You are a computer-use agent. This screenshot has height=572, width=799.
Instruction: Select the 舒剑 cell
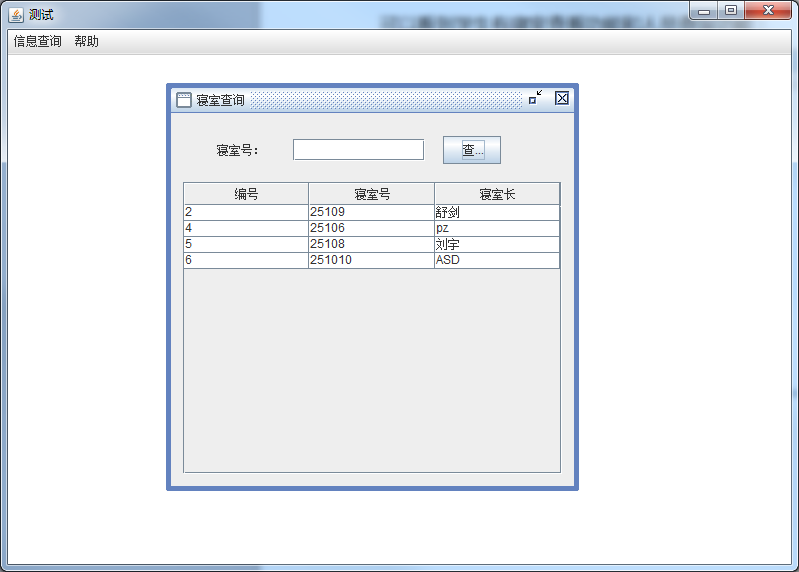point(497,212)
